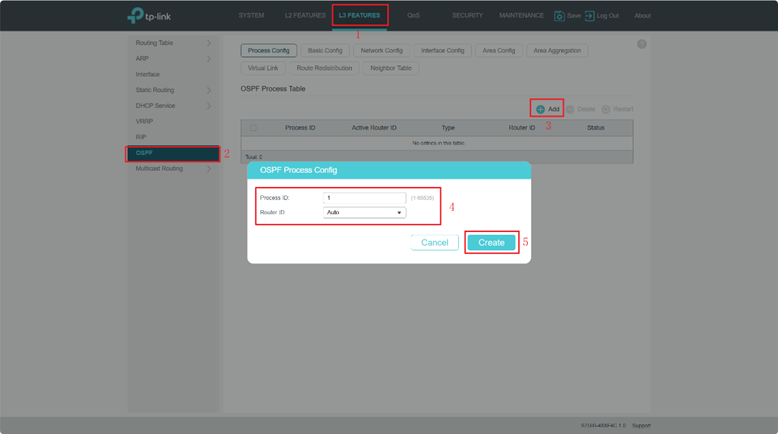Screen dimensions: 778x434
Task: Select OSPF in the sidebar
Action: point(173,153)
